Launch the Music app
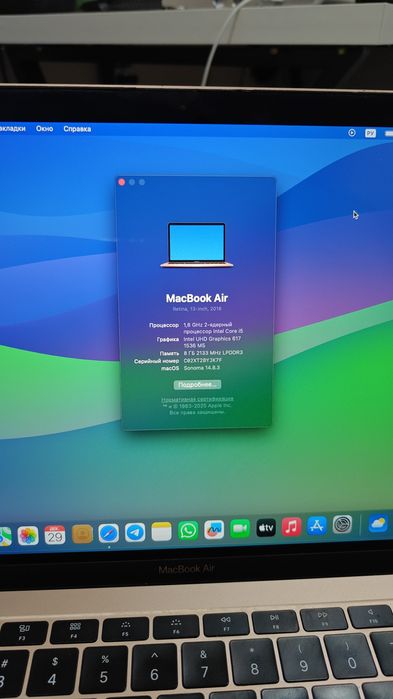 click(x=291, y=527)
